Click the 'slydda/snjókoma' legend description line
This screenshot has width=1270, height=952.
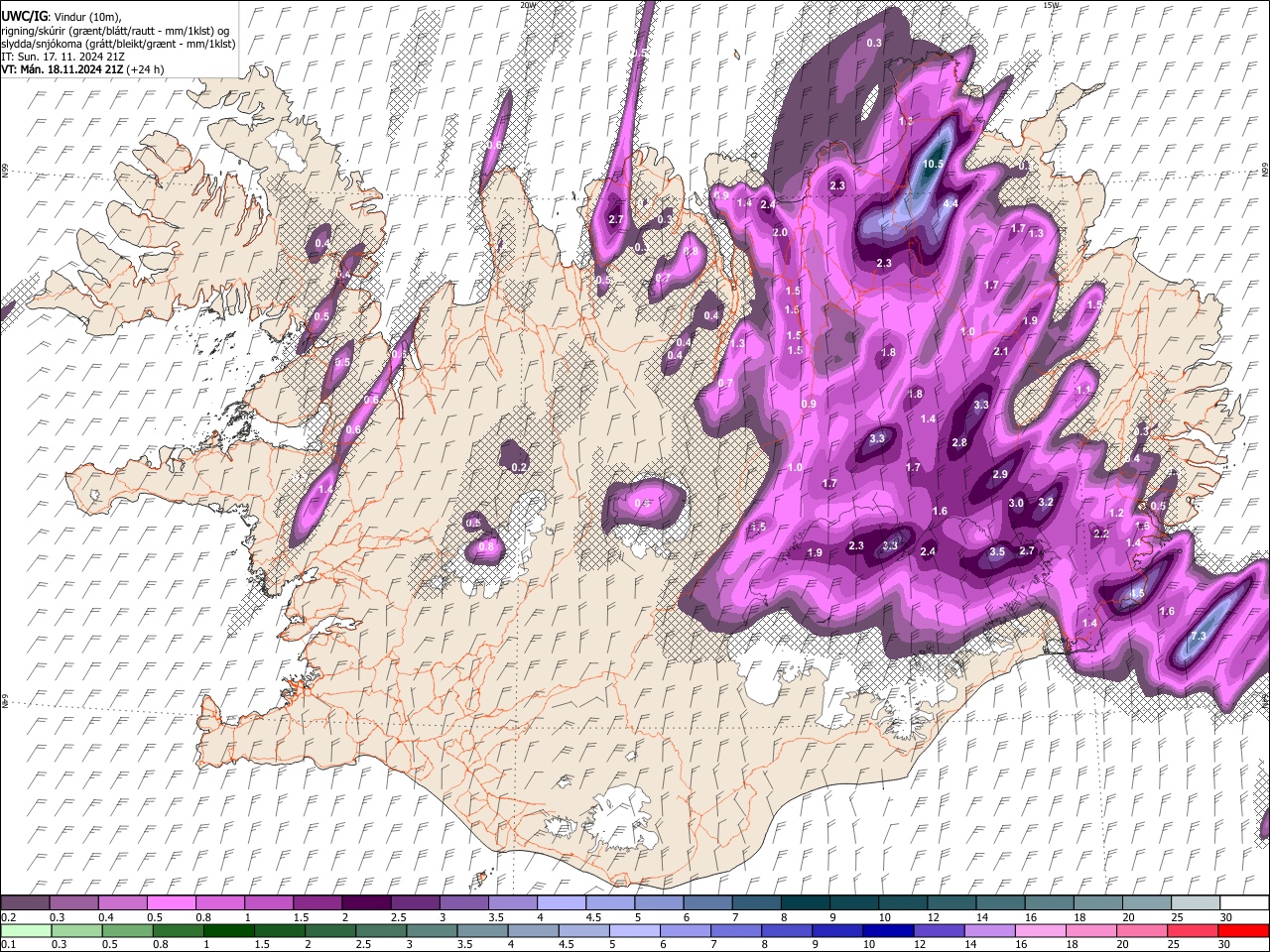click(119, 44)
